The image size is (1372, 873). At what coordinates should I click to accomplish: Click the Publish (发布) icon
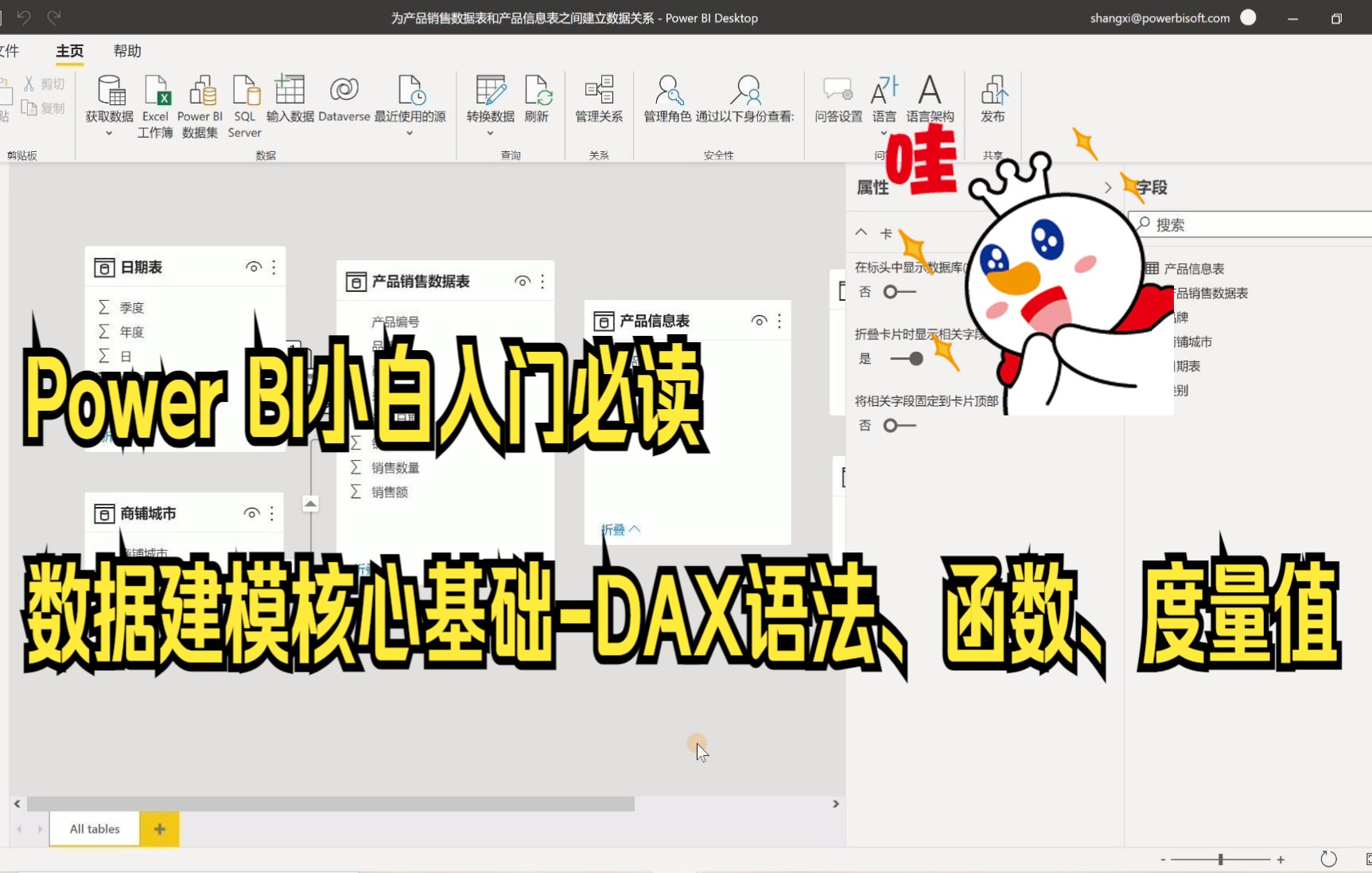pyautogui.click(x=993, y=90)
